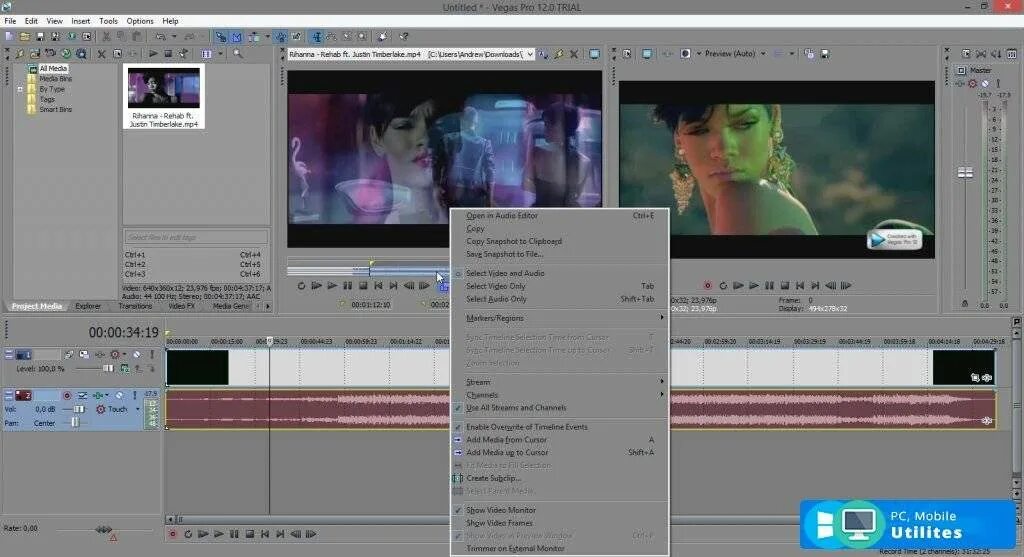
Task: Click Video Preview external monitor icon
Action: click(x=647, y=54)
